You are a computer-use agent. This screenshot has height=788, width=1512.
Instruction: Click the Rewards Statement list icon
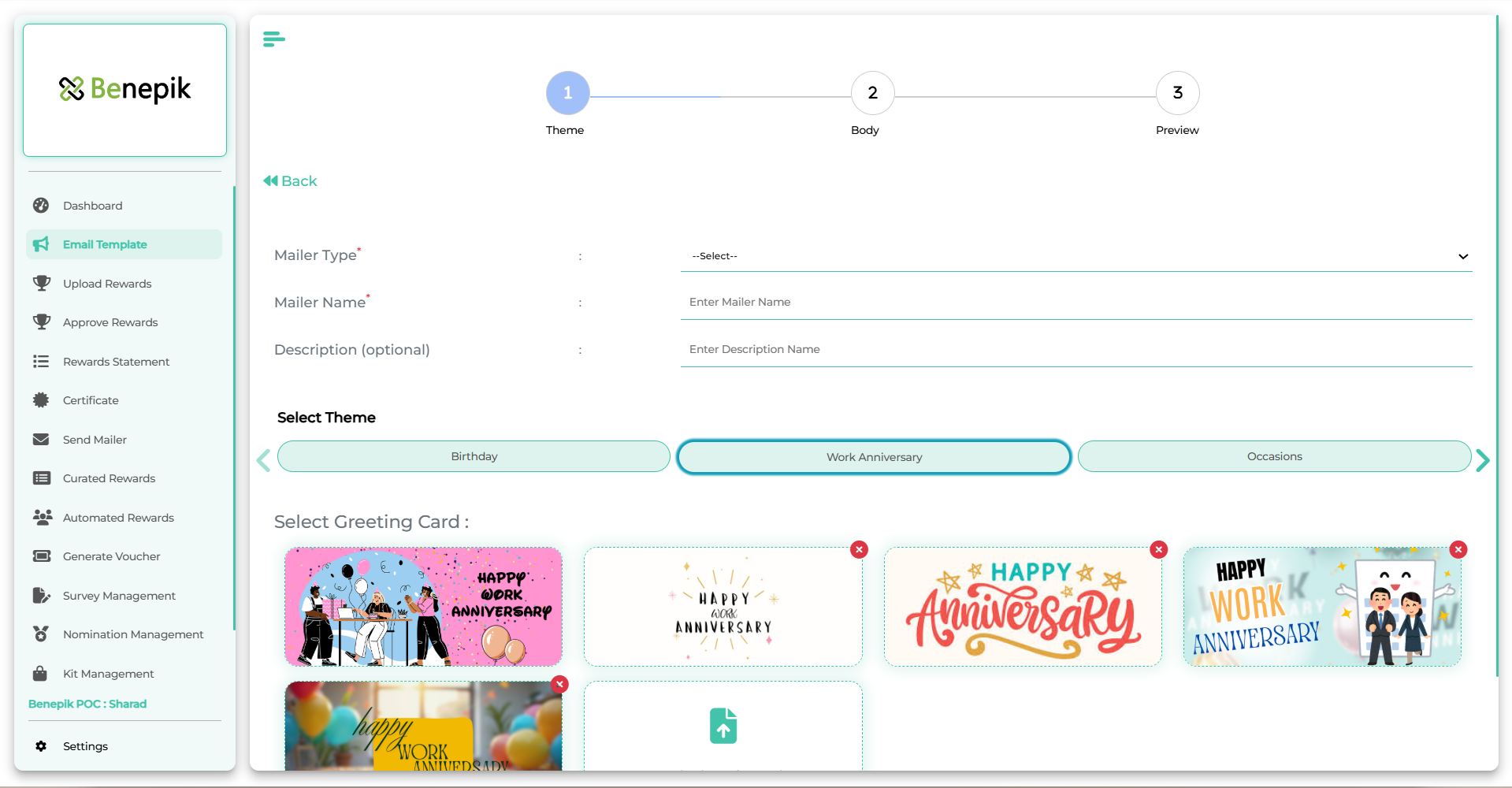(41, 362)
